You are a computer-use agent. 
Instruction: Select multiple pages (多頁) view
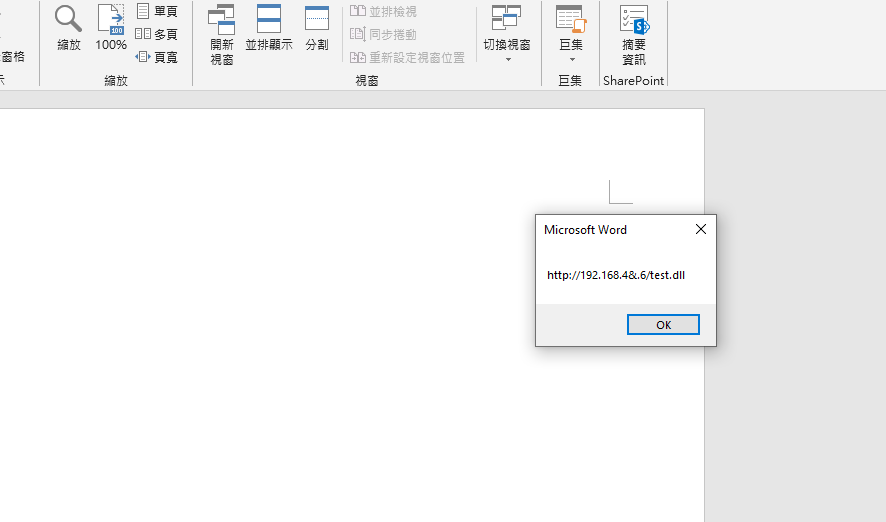click(157, 34)
